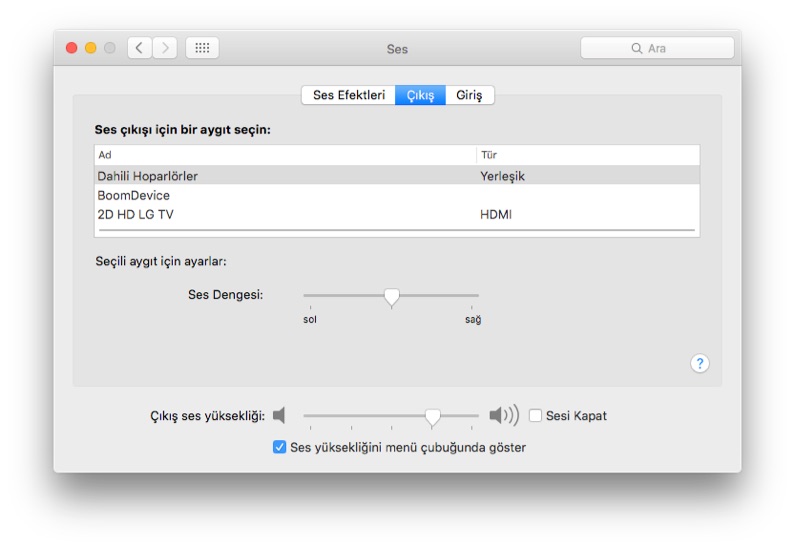Sort device list by Tür column header
The width and height of the screenshot is (795, 549).
(587, 155)
